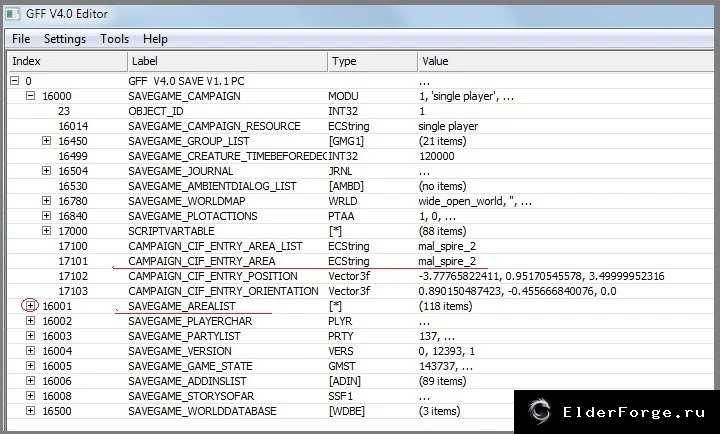
Task: Select the [GMG1] type cell
Action: 346,141
